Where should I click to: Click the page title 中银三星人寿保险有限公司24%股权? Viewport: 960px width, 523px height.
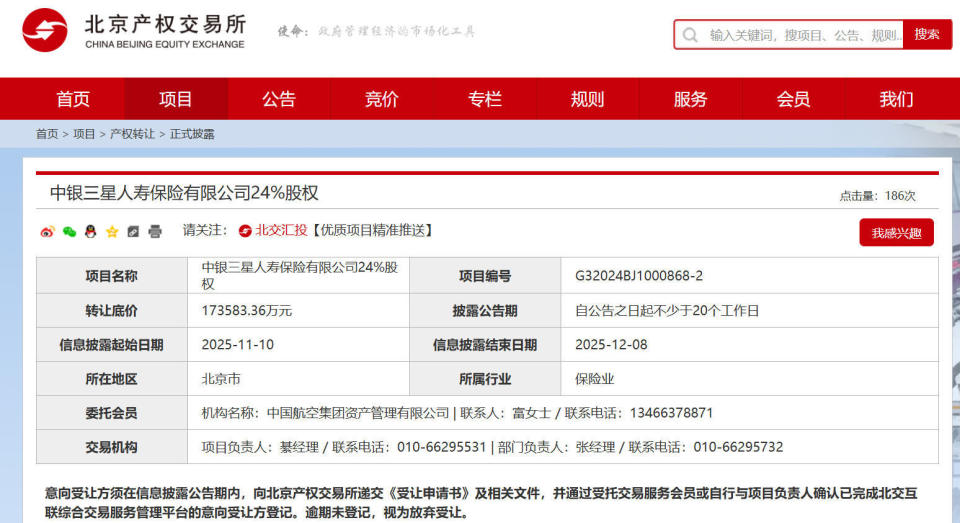pyautogui.click(x=184, y=193)
